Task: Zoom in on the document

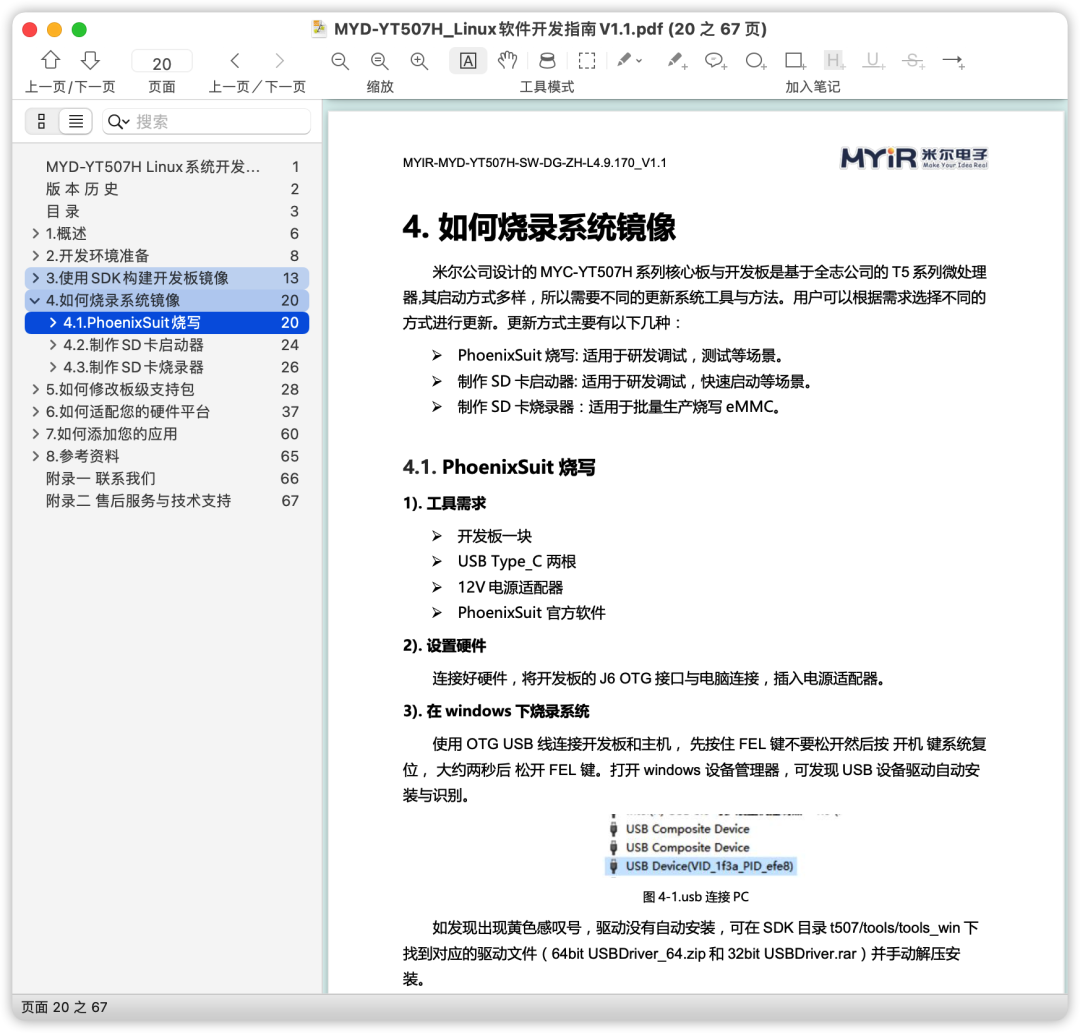Action: point(419,61)
